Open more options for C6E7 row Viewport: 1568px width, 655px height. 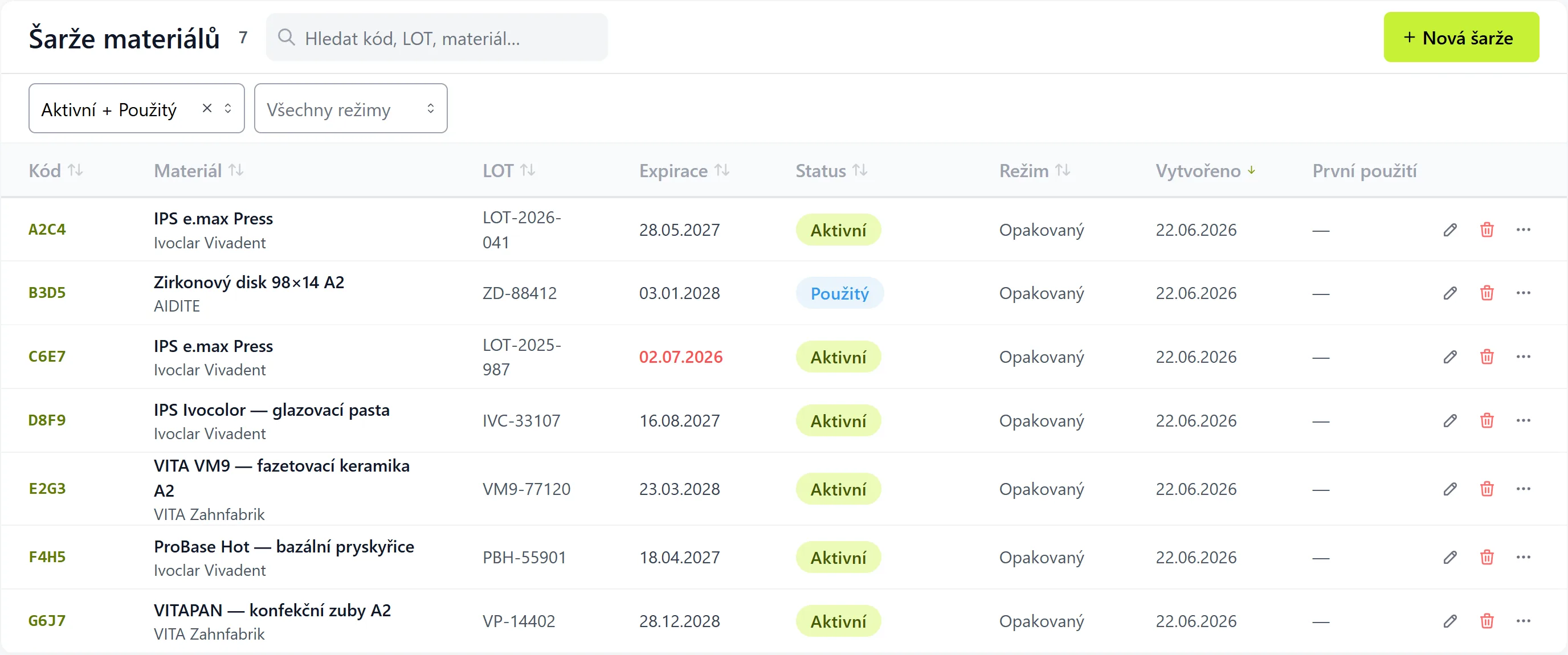[1523, 356]
